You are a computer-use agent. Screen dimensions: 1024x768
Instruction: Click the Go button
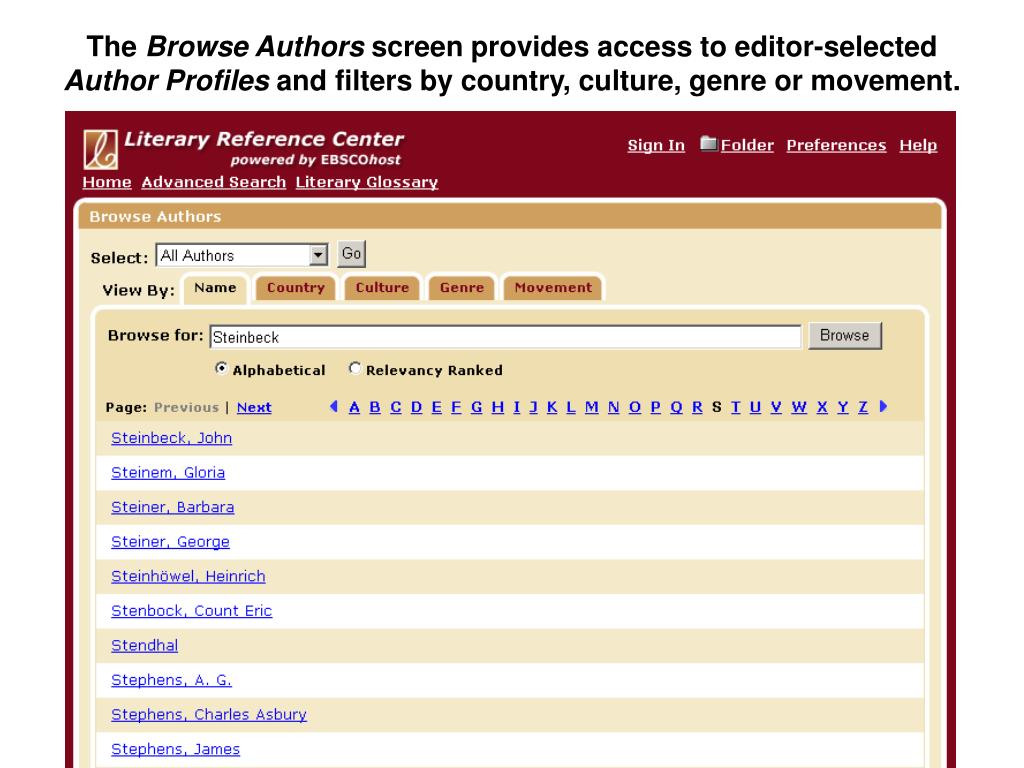[x=351, y=253]
